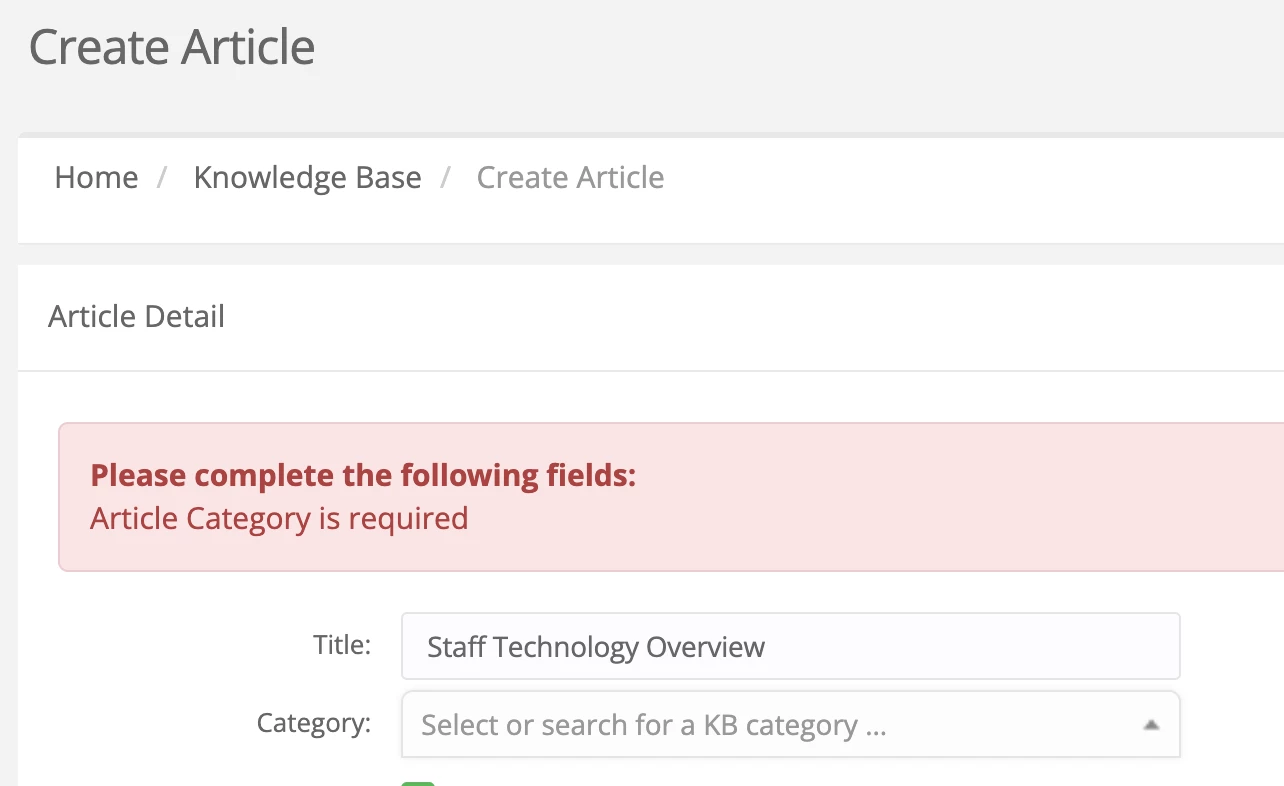Click "Article Category is required" error message
Screen dimensions: 1284x786
tap(279, 519)
